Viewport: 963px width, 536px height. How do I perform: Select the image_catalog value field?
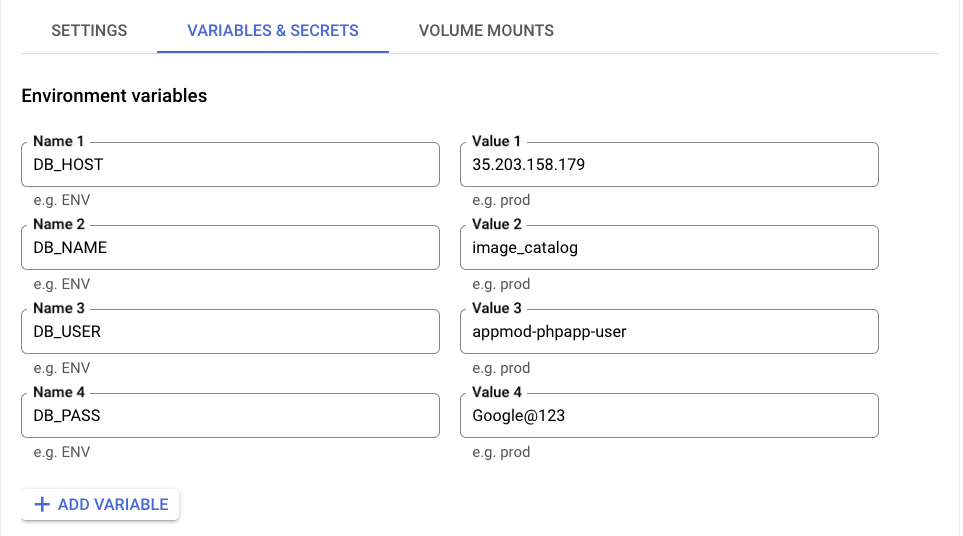[x=669, y=248]
